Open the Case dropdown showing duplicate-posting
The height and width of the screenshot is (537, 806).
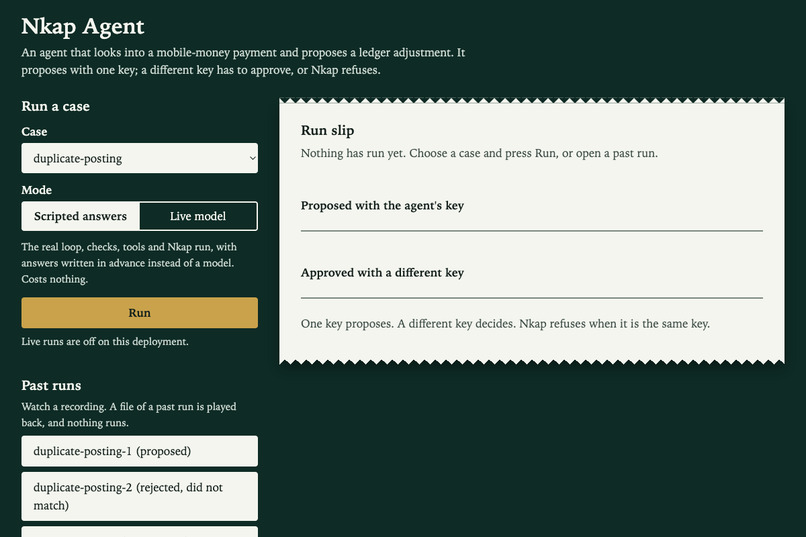(139, 158)
